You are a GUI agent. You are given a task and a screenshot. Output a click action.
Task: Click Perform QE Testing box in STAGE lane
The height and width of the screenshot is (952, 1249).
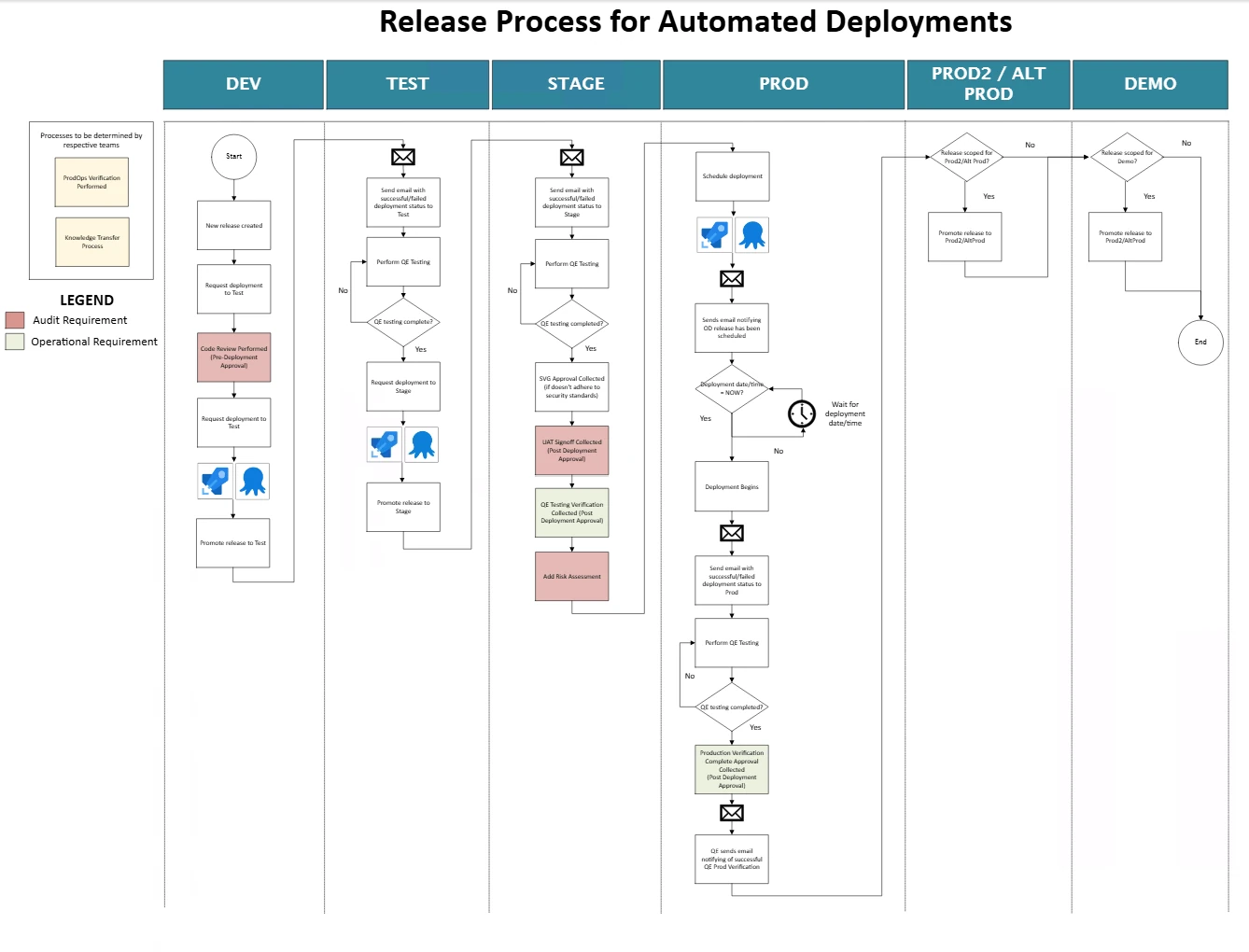pos(572,263)
